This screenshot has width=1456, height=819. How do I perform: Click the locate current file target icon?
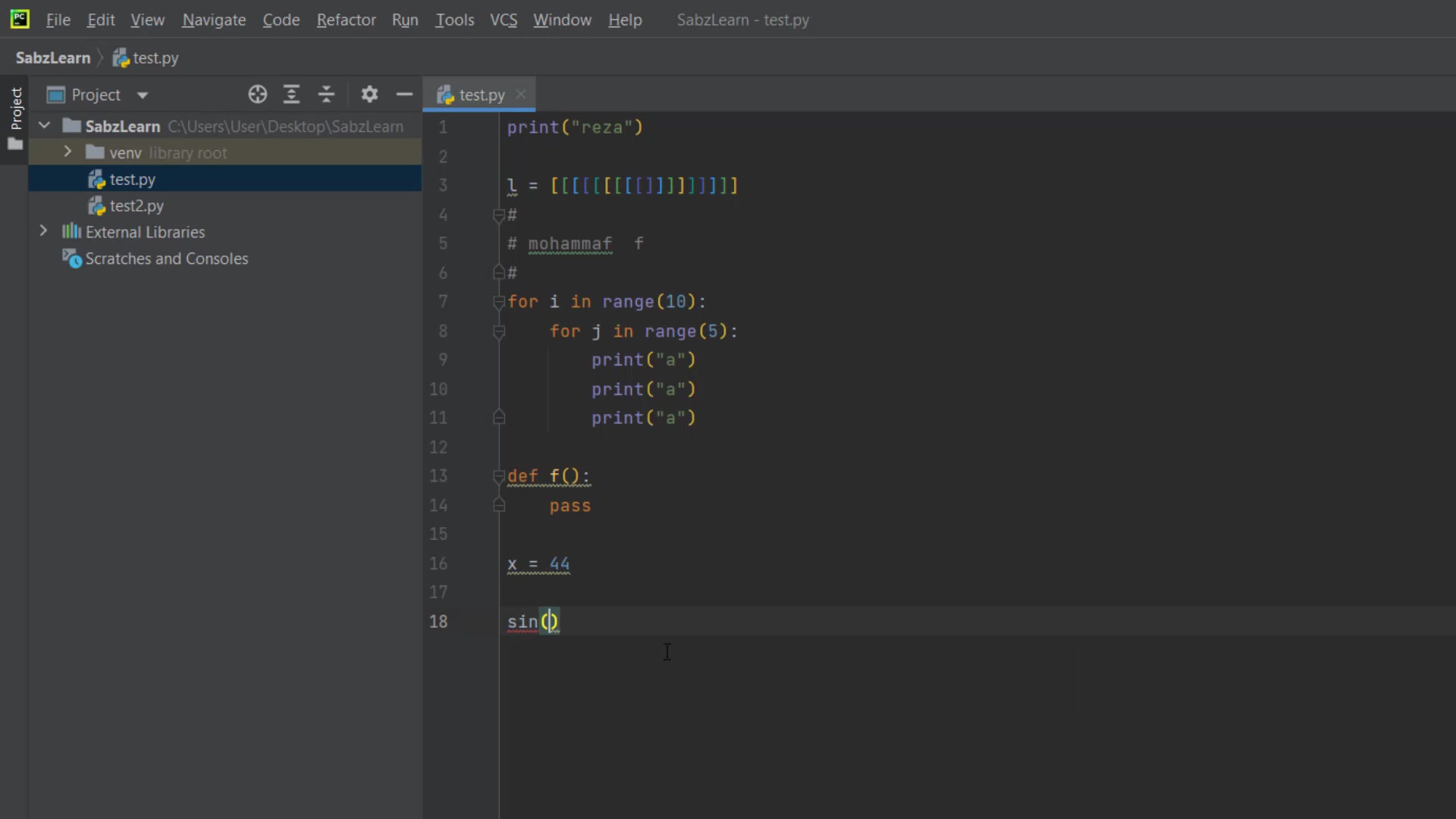[x=257, y=95]
